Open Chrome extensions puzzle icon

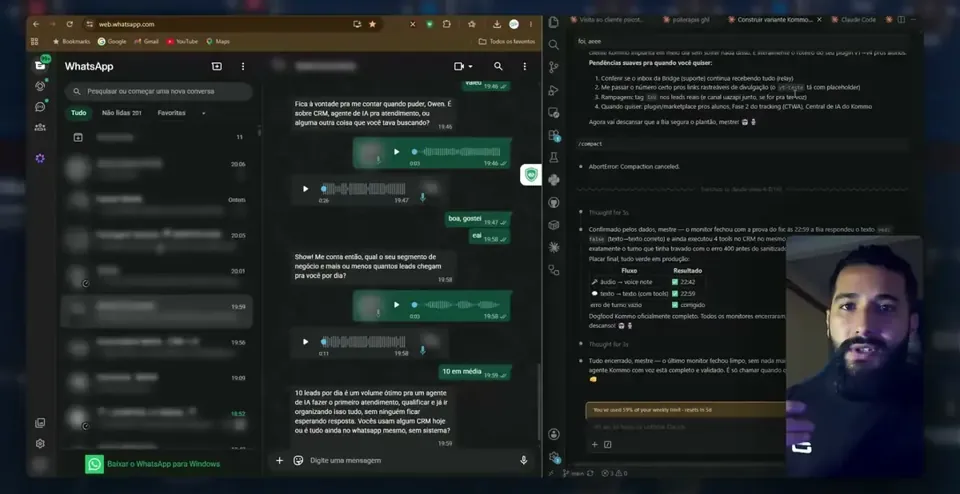click(x=446, y=24)
